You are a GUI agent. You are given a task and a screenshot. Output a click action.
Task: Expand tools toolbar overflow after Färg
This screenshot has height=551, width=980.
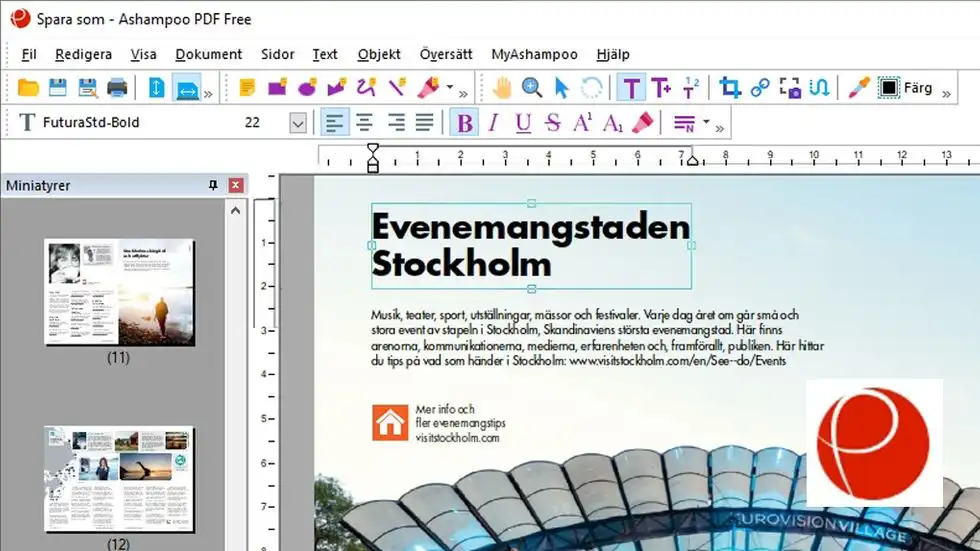click(947, 94)
